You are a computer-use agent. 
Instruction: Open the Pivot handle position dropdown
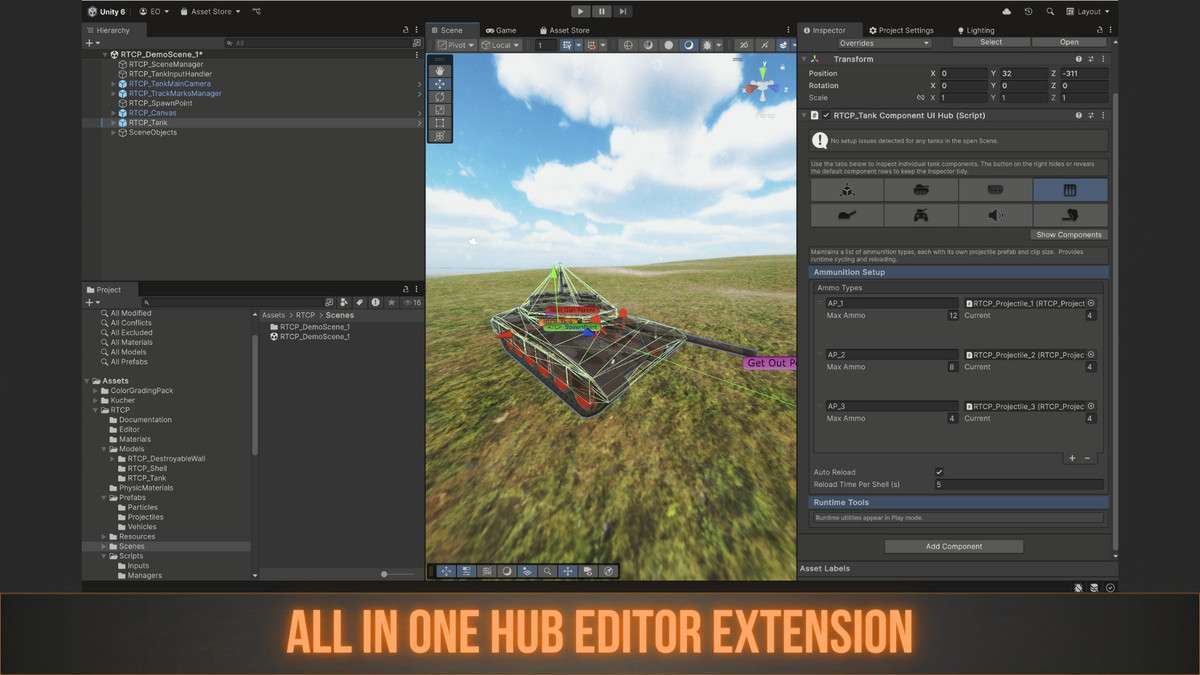tap(456, 45)
